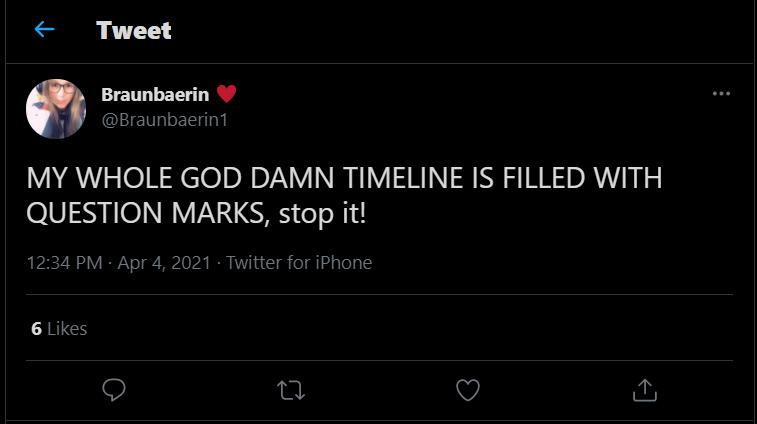The width and height of the screenshot is (757, 424).
Task: Click the Tweet header title
Action: tap(134, 30)
